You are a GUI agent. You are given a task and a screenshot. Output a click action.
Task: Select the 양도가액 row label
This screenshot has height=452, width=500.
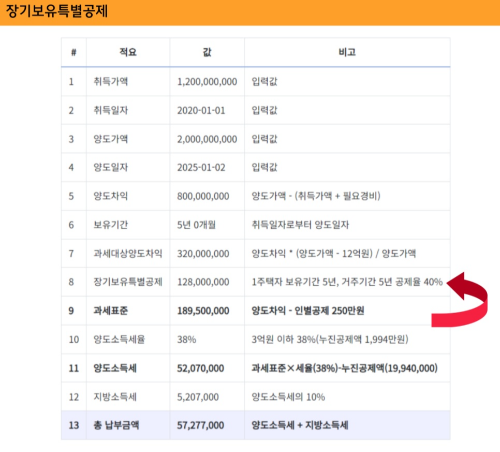click(111, 139)
